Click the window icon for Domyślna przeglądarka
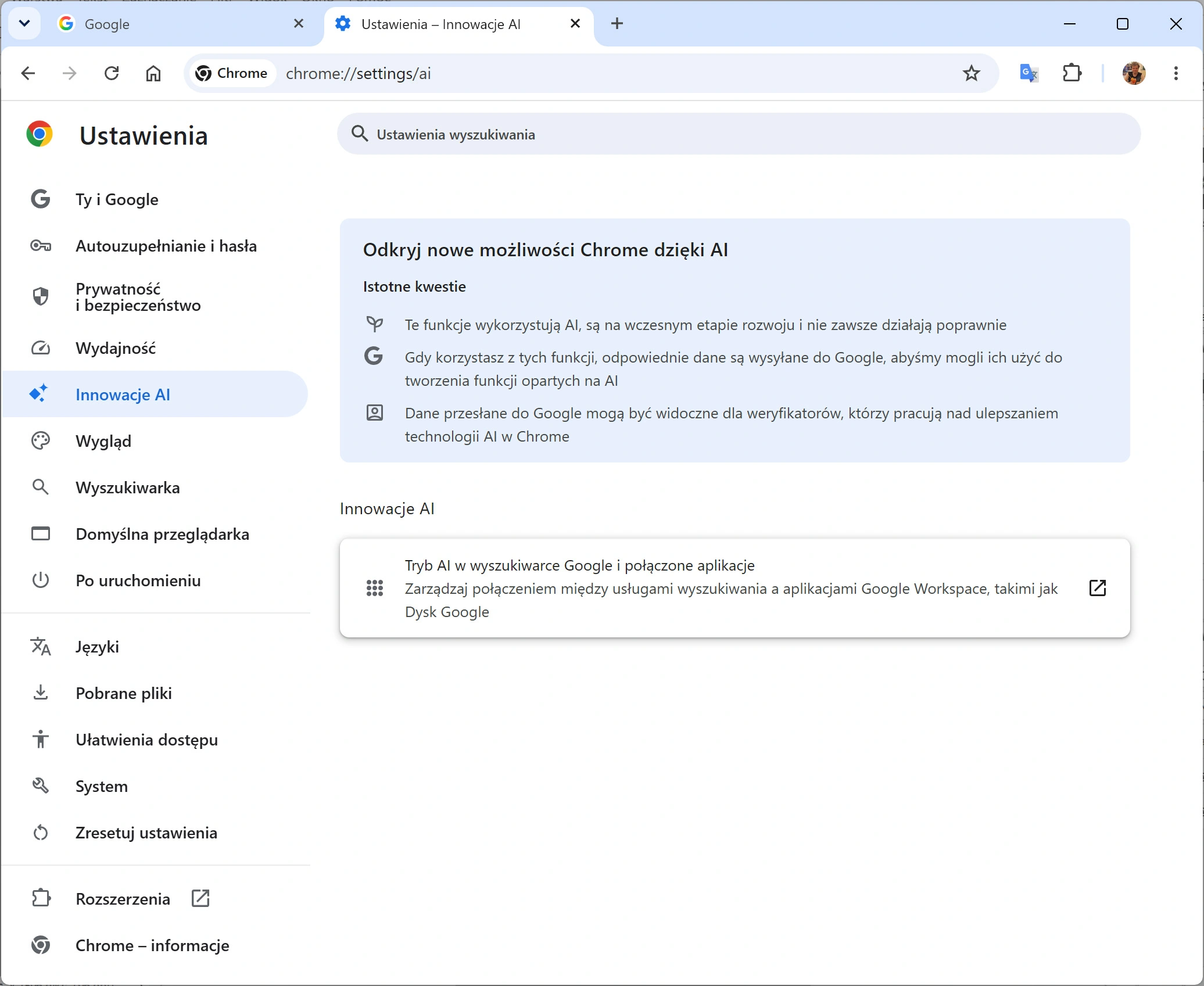The width and height of the screenshot is (1204, 986). click(40, 533)
